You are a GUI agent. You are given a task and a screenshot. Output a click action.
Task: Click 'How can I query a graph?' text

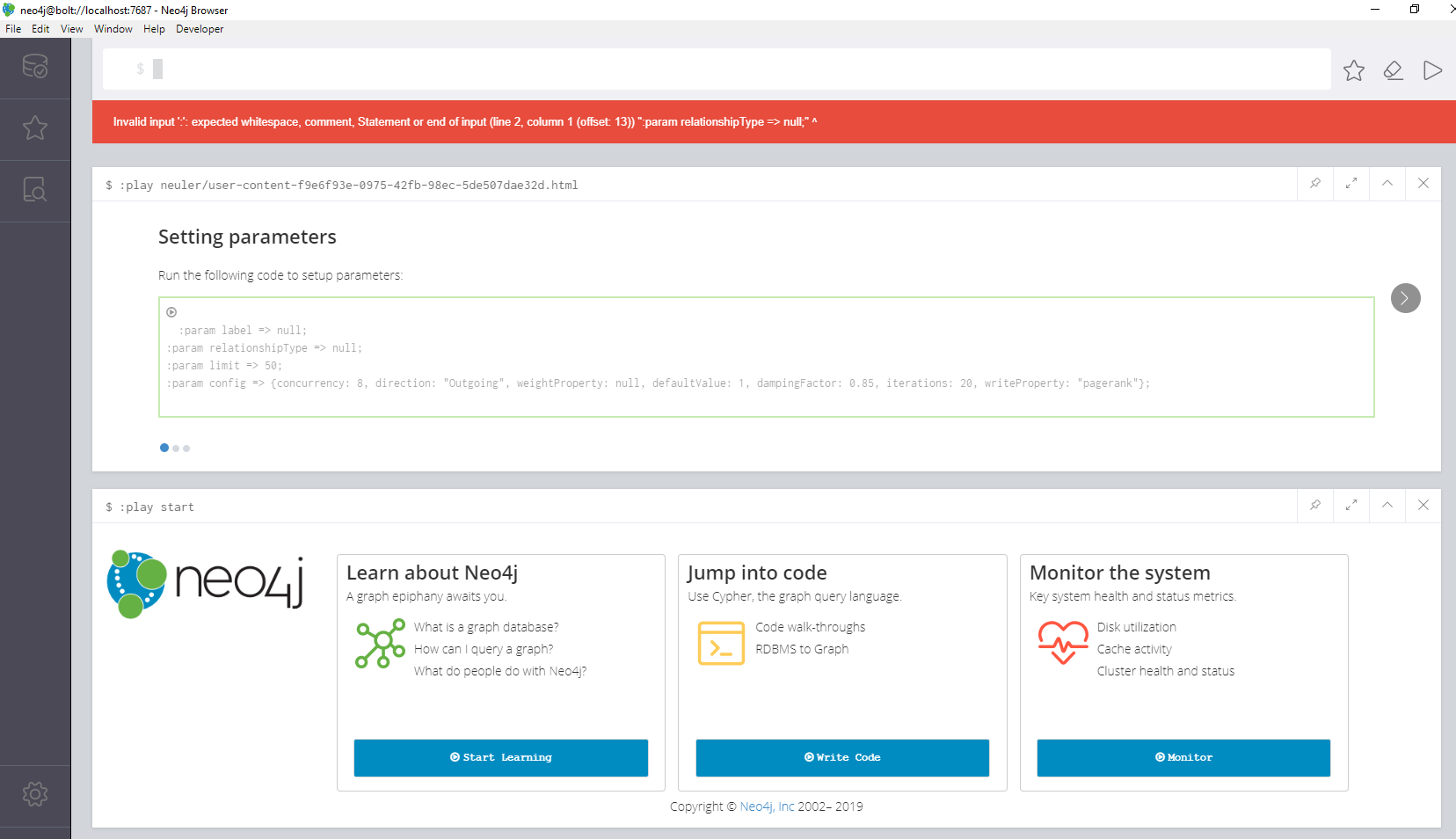484,649
